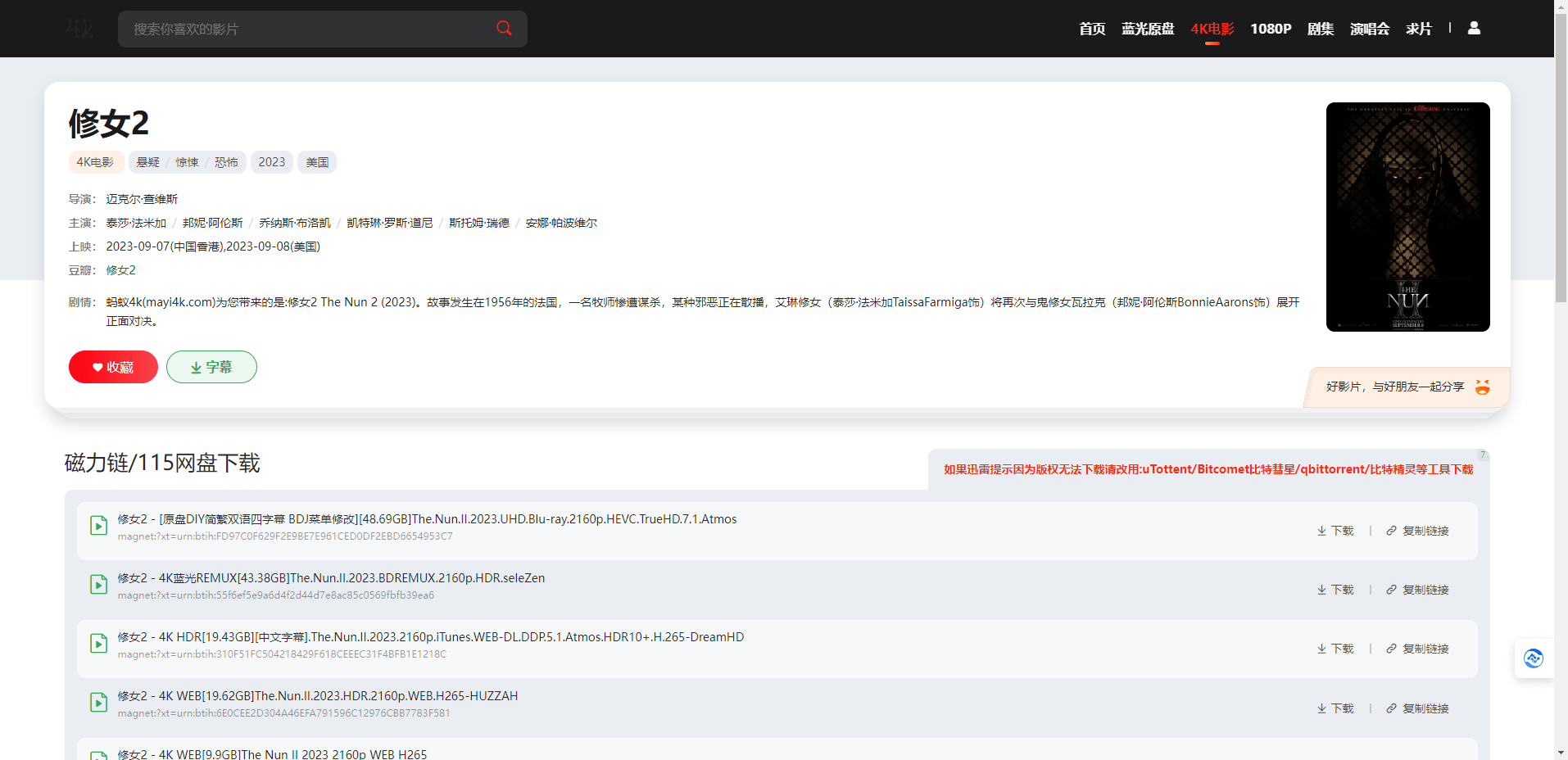Click the 收藏 button

113,367
